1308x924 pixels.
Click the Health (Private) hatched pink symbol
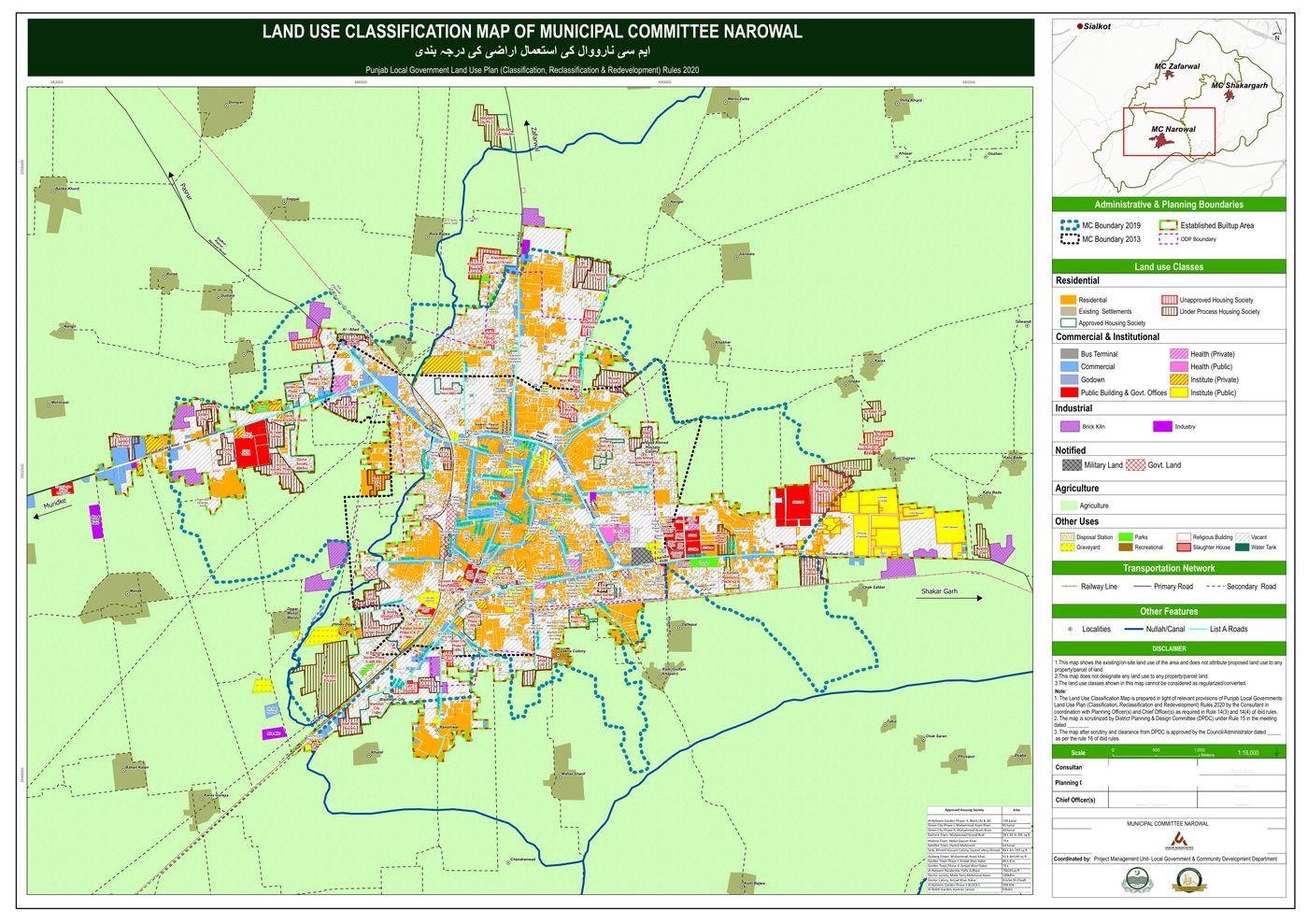1177,354
